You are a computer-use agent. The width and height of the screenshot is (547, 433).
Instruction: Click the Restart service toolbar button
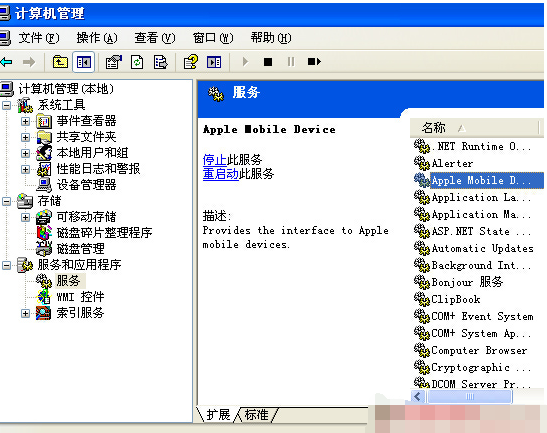point(314,62)
